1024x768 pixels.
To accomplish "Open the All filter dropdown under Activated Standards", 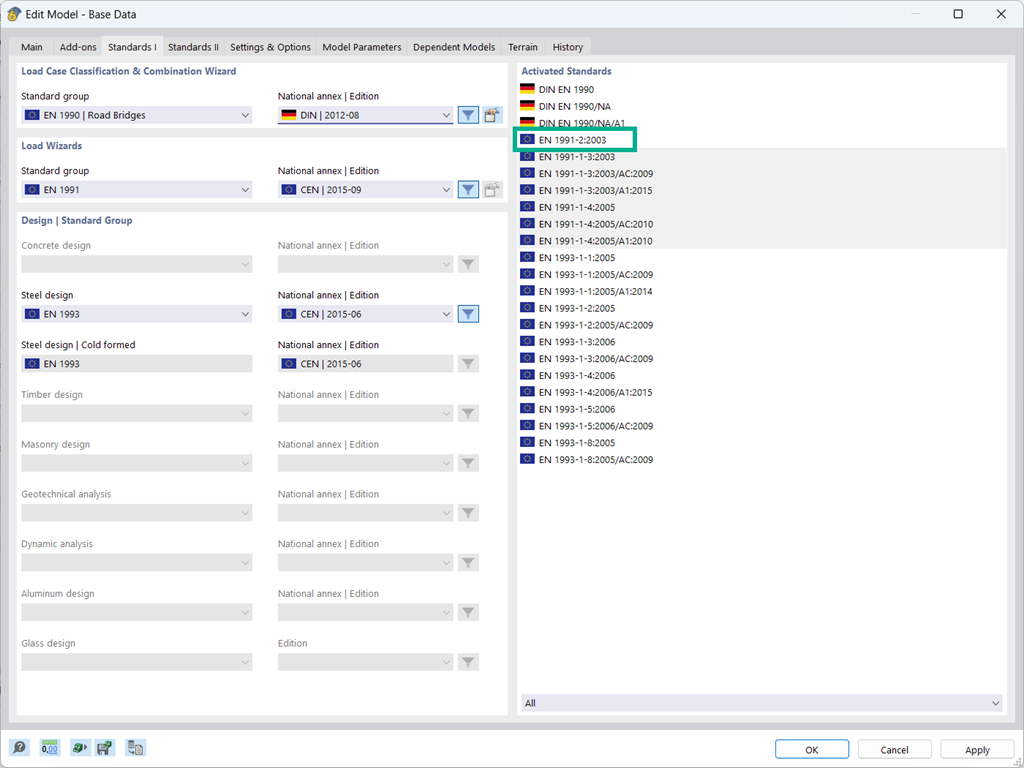I will [761, 703].
